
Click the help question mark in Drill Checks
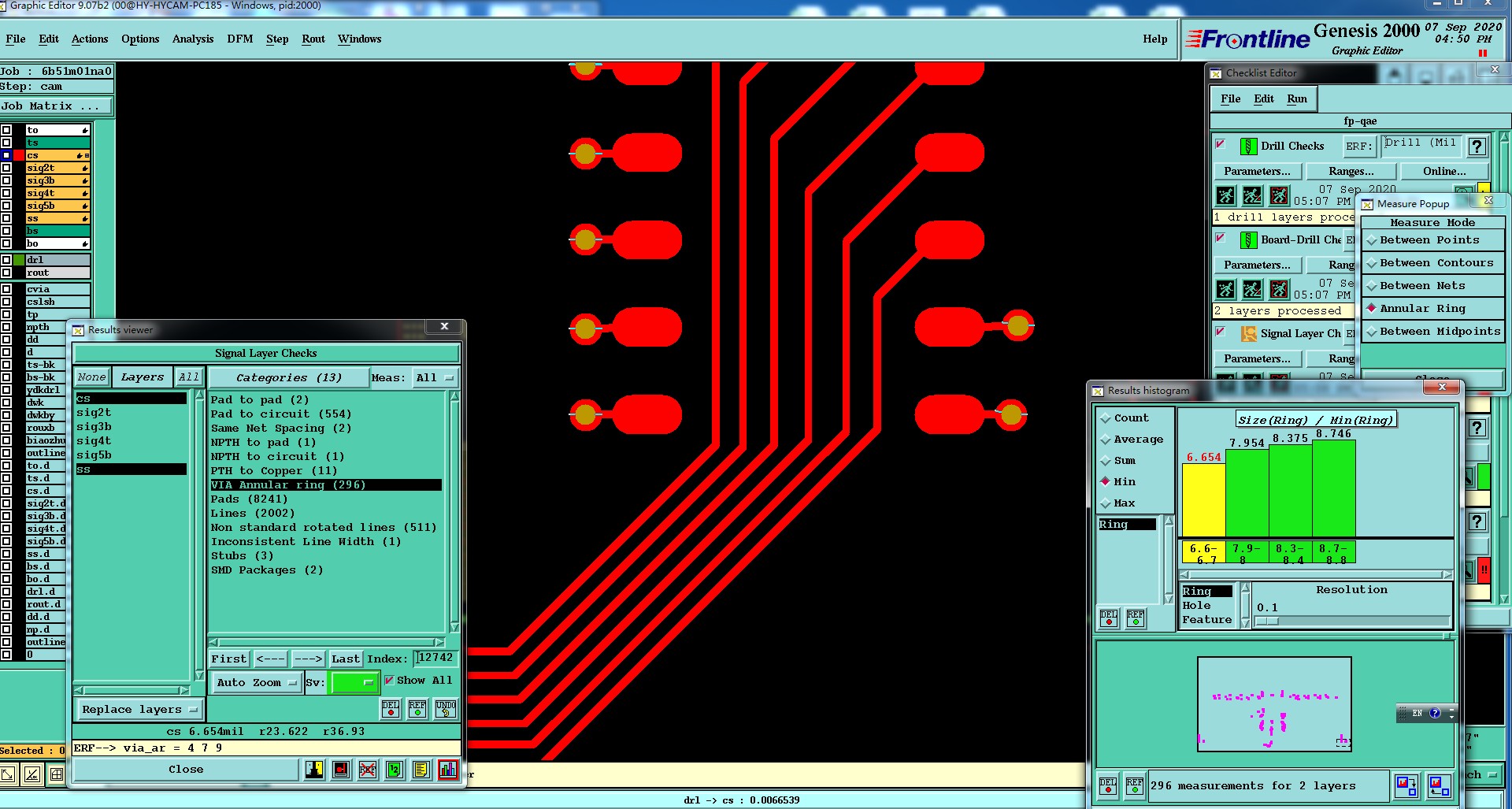click(1477, 147)
